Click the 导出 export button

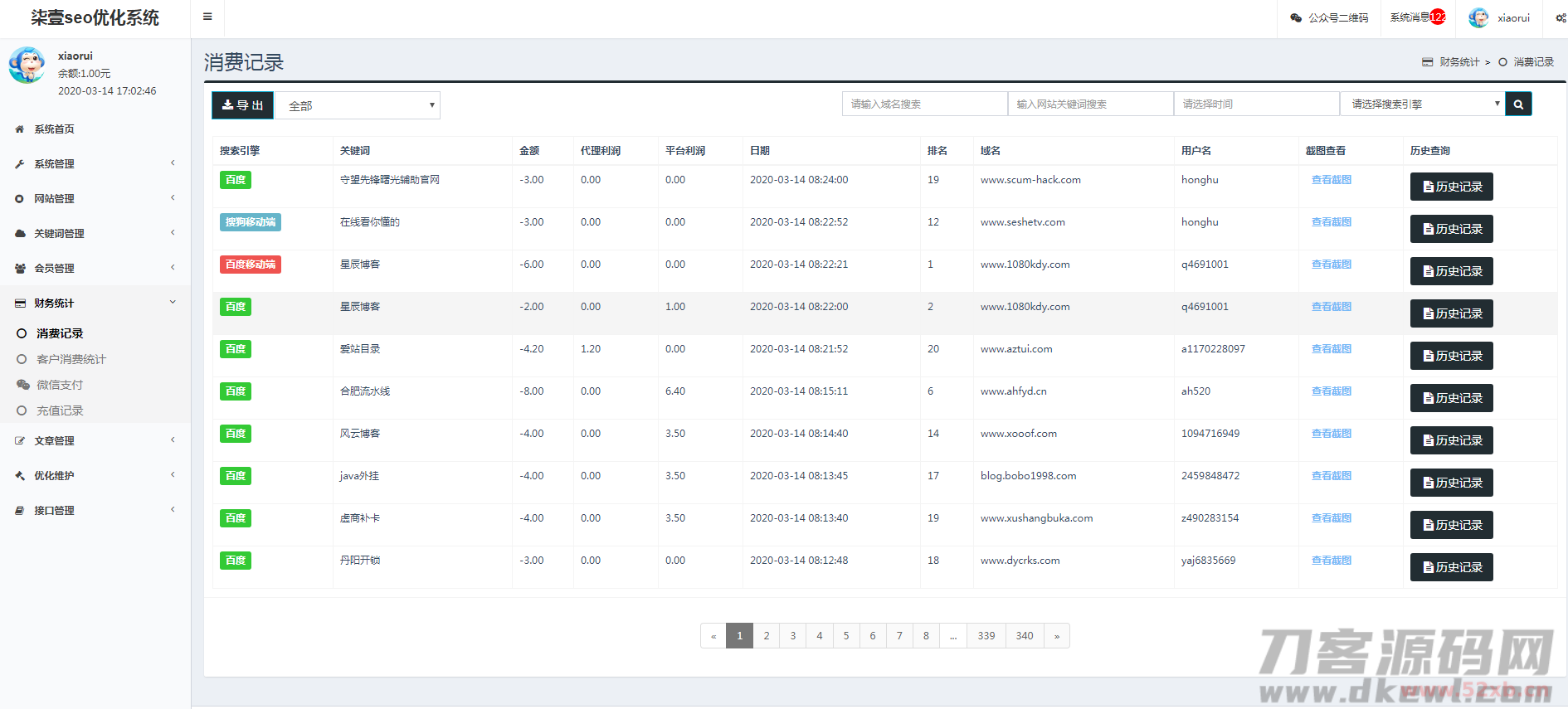point(242,105)
